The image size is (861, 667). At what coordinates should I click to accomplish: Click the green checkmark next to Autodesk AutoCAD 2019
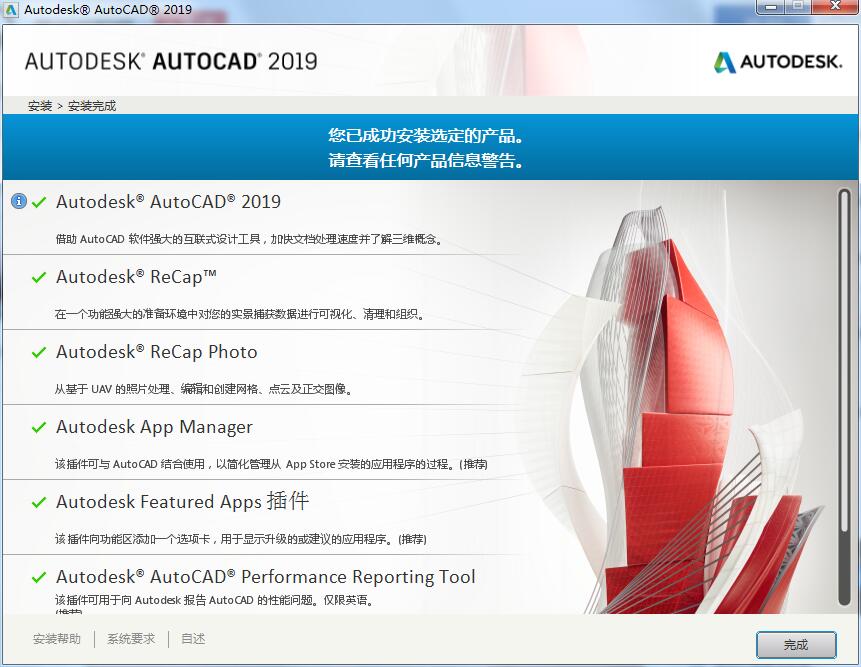pos(39,200)
